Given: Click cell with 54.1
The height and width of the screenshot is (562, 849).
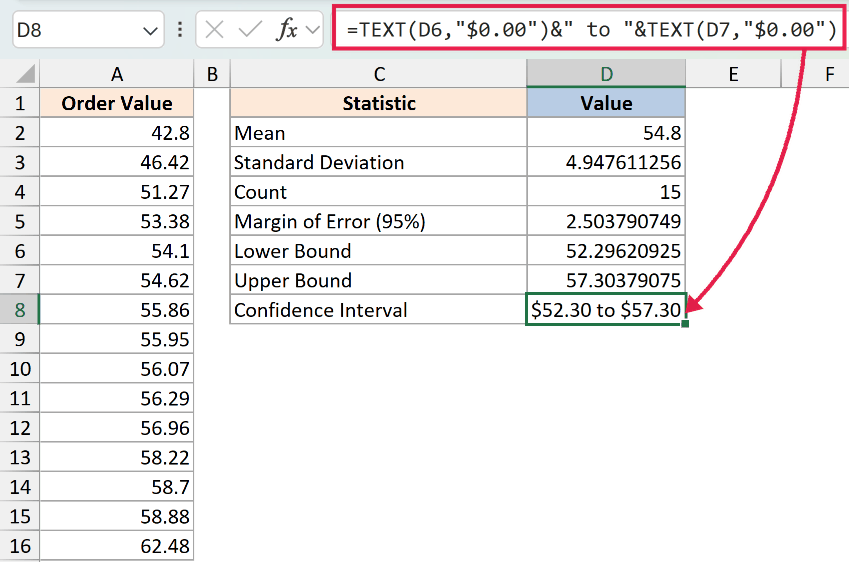Looking at the screenshot, I should point(116,251).
